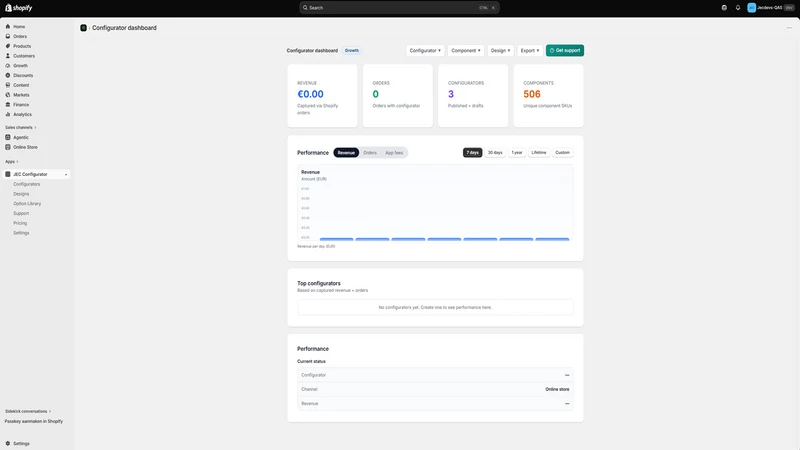Open Finance icon in sidebar

pyautogui.click(x=8, y=104)
